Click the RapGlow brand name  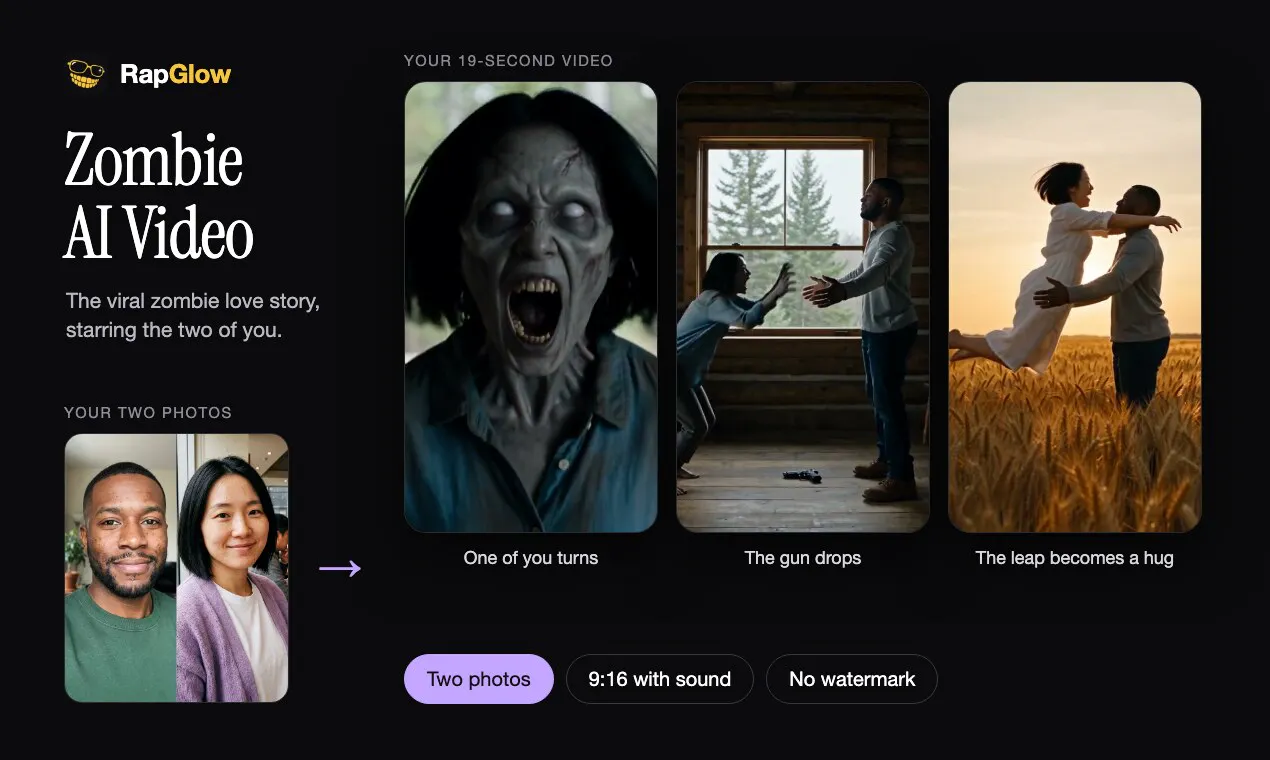pos(175,74)
